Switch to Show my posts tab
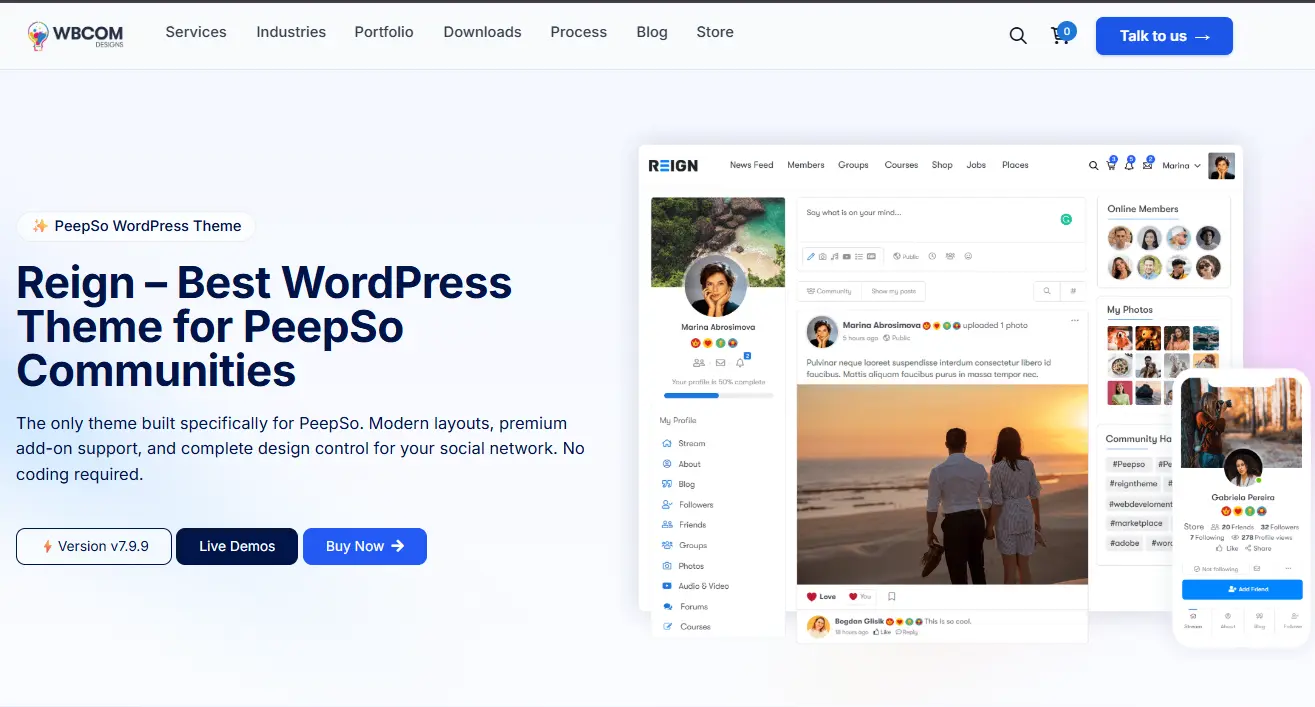 pos(893,291)
